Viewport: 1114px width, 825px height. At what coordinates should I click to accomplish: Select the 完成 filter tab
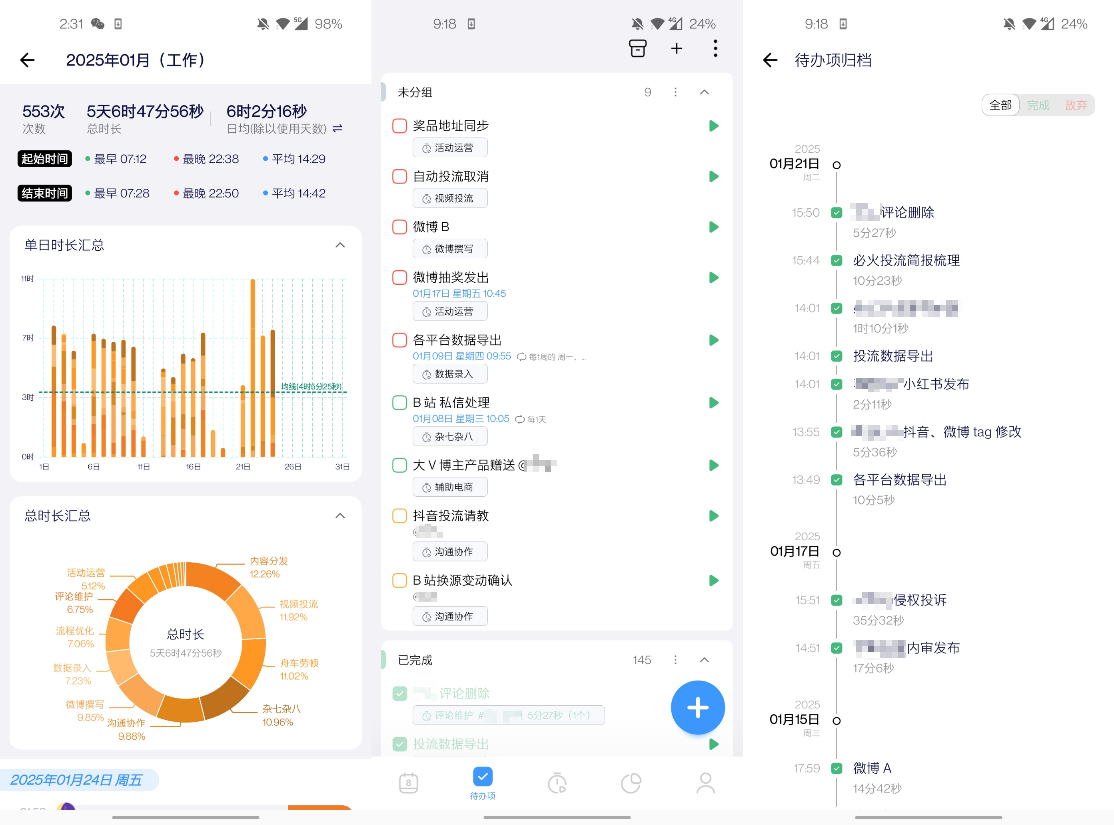(x=1038, y=105)
